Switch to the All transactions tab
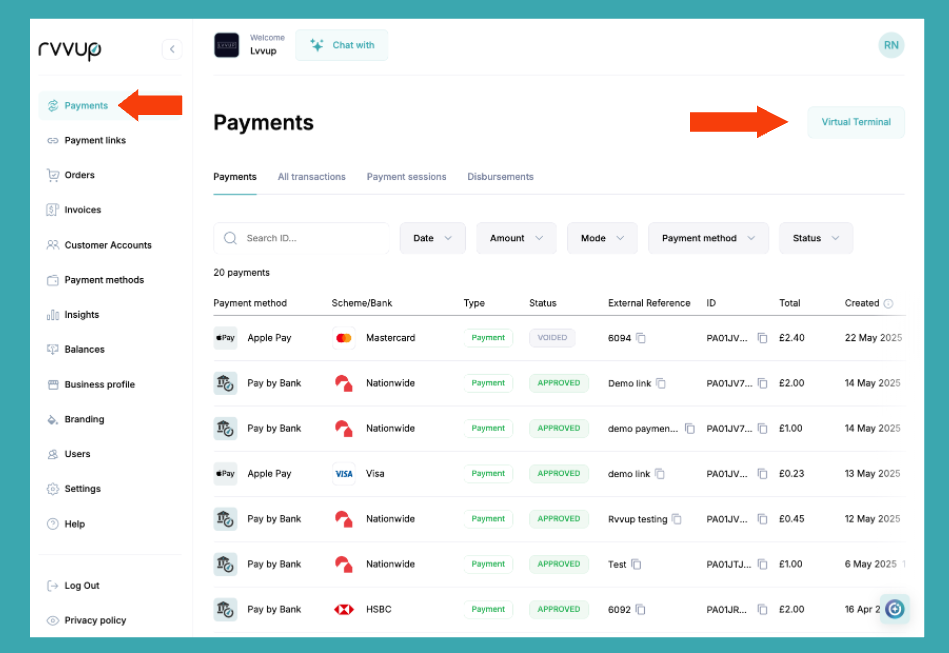 tap(311, 177)
